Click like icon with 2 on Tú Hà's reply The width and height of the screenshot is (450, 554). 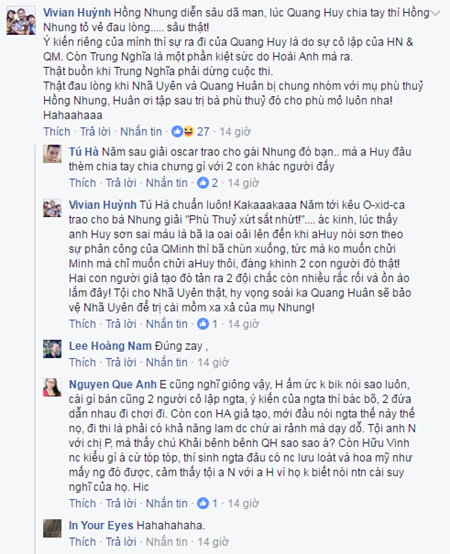pos(203,183)
